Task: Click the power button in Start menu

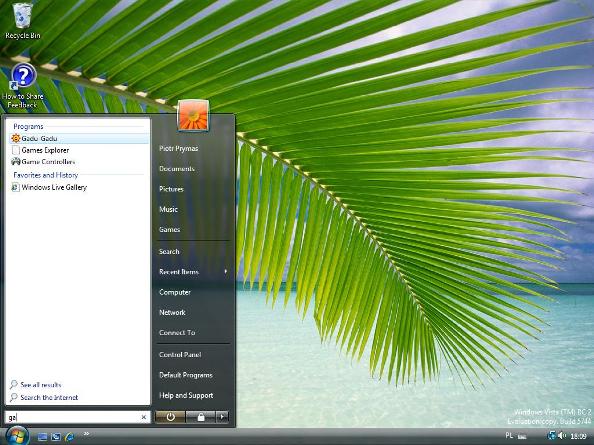Action: click(x=170, y=417)
